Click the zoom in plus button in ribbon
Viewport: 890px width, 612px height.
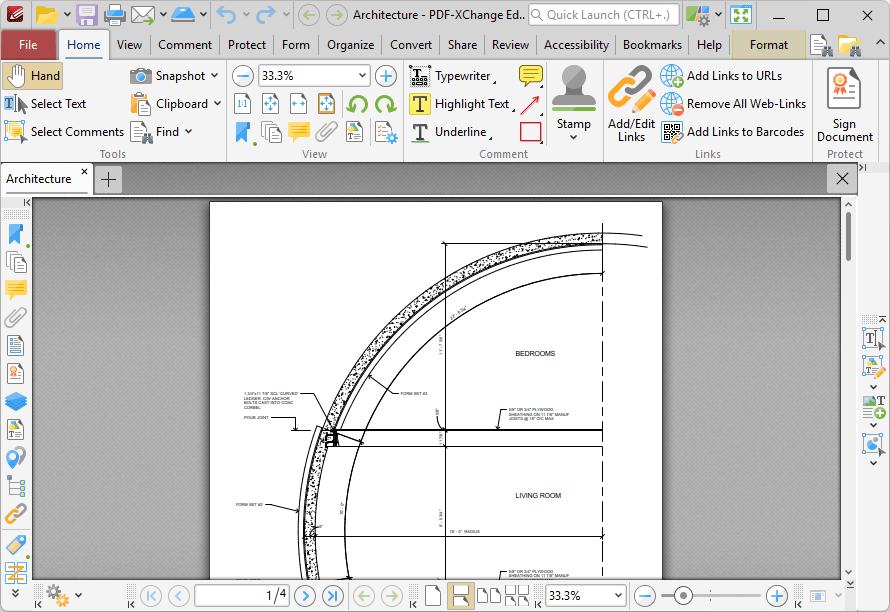pos(386,76)
